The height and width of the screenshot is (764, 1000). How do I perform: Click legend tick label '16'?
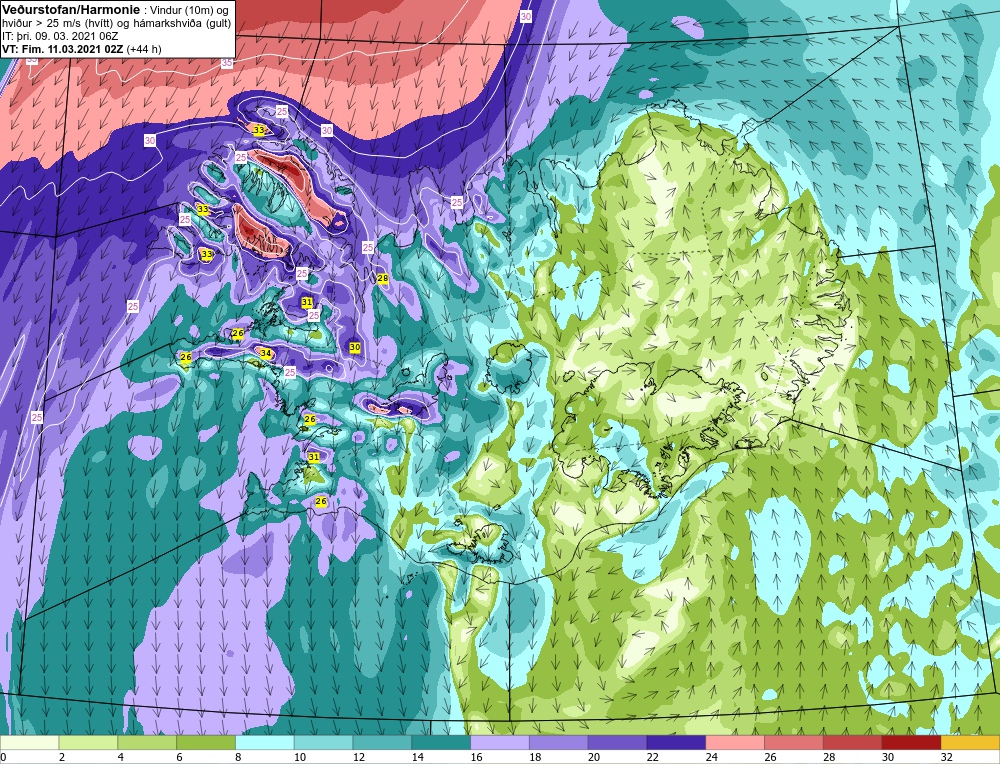pyautogui.click(x=476, y=757)
